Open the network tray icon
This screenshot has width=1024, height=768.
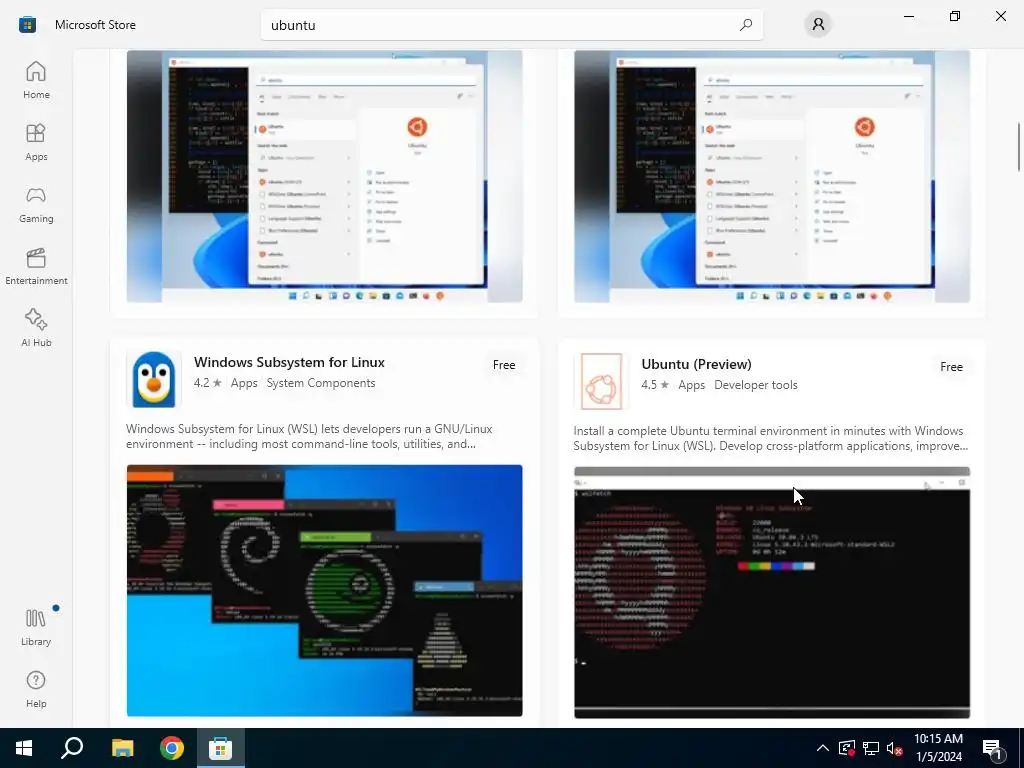[x=871, y=748]
